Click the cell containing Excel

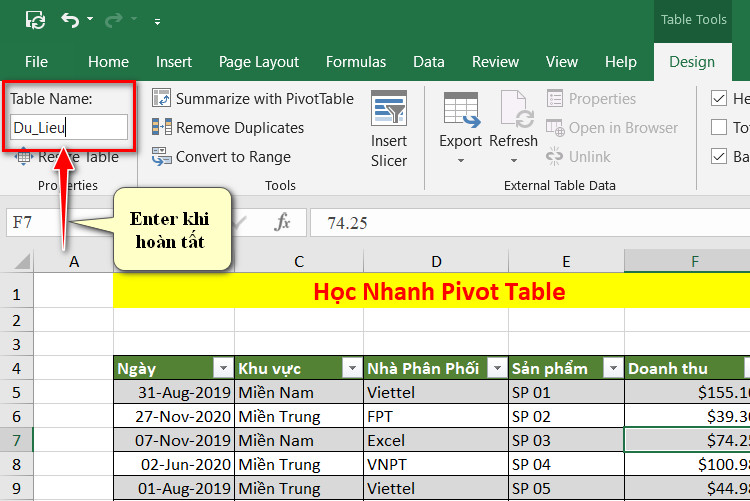[x=436, y=440]
